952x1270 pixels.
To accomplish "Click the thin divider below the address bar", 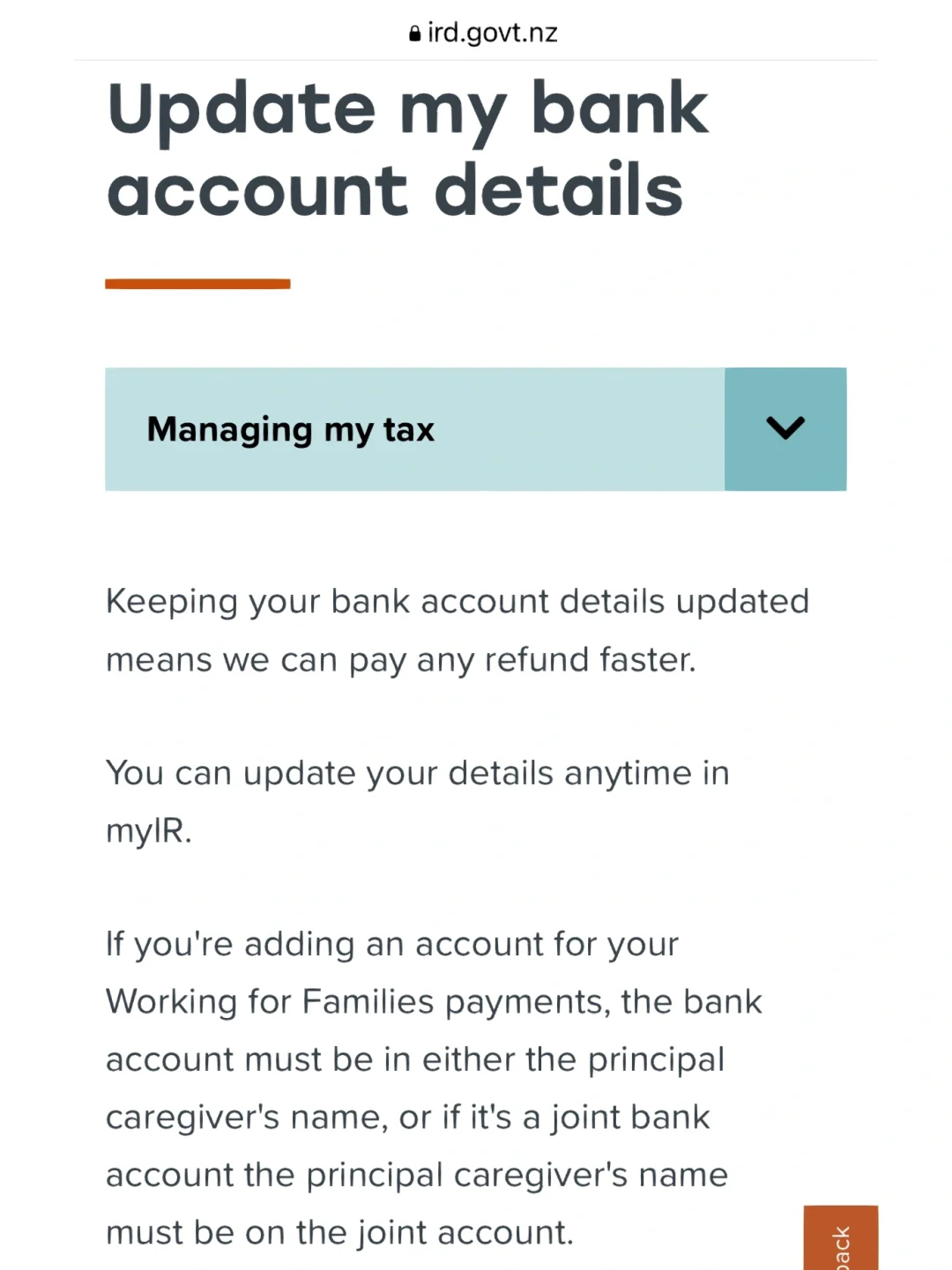I will 476,60.
